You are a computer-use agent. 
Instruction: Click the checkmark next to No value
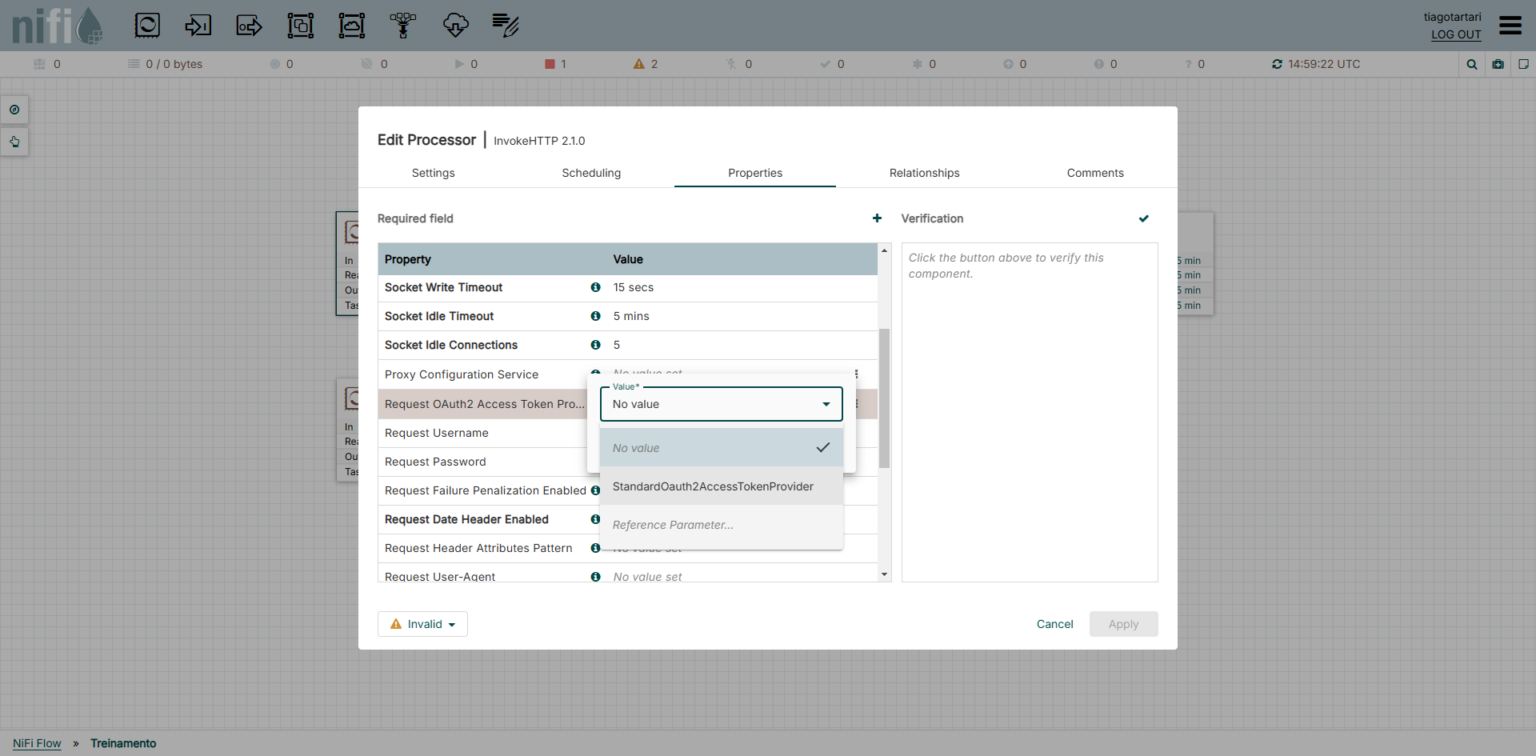coord(823,447)
